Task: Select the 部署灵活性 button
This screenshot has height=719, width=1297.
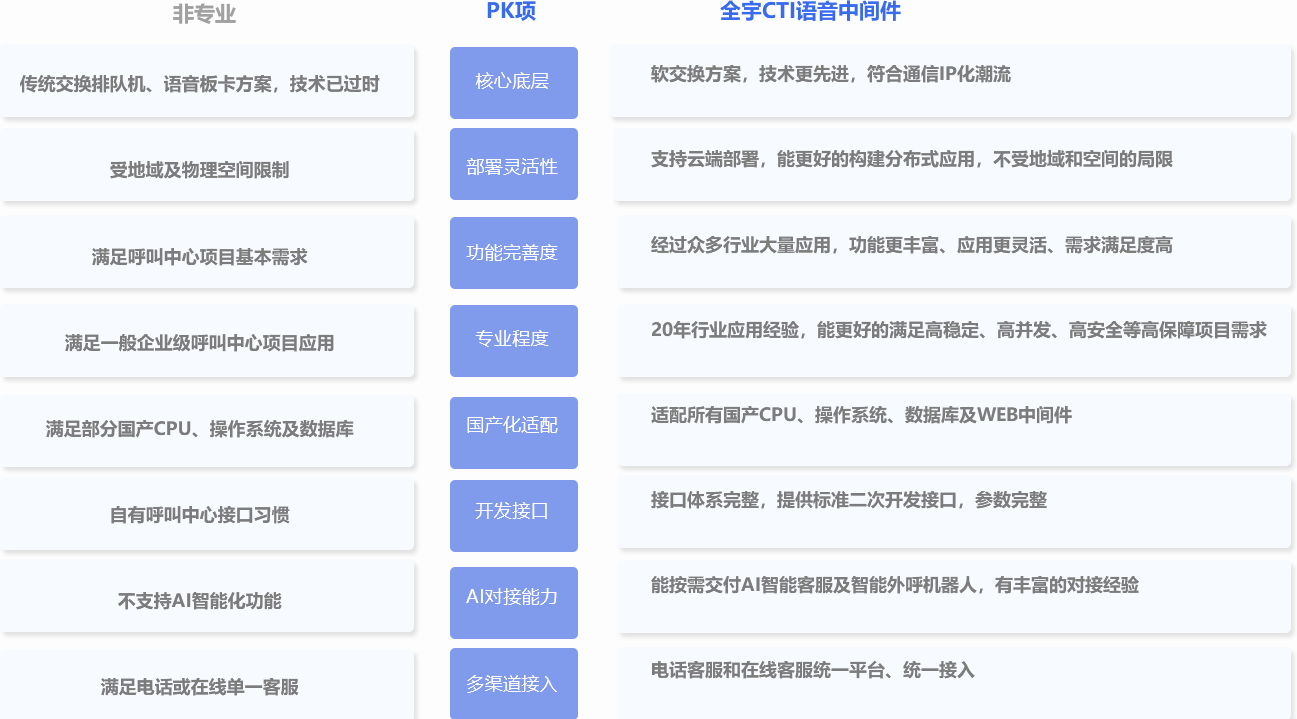Action: pyautogui.click(x=513, y=166)
